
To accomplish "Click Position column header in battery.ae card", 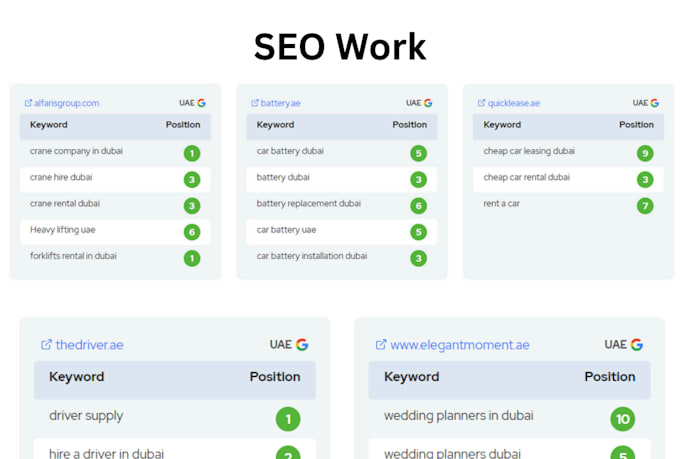I will (410, 125).
